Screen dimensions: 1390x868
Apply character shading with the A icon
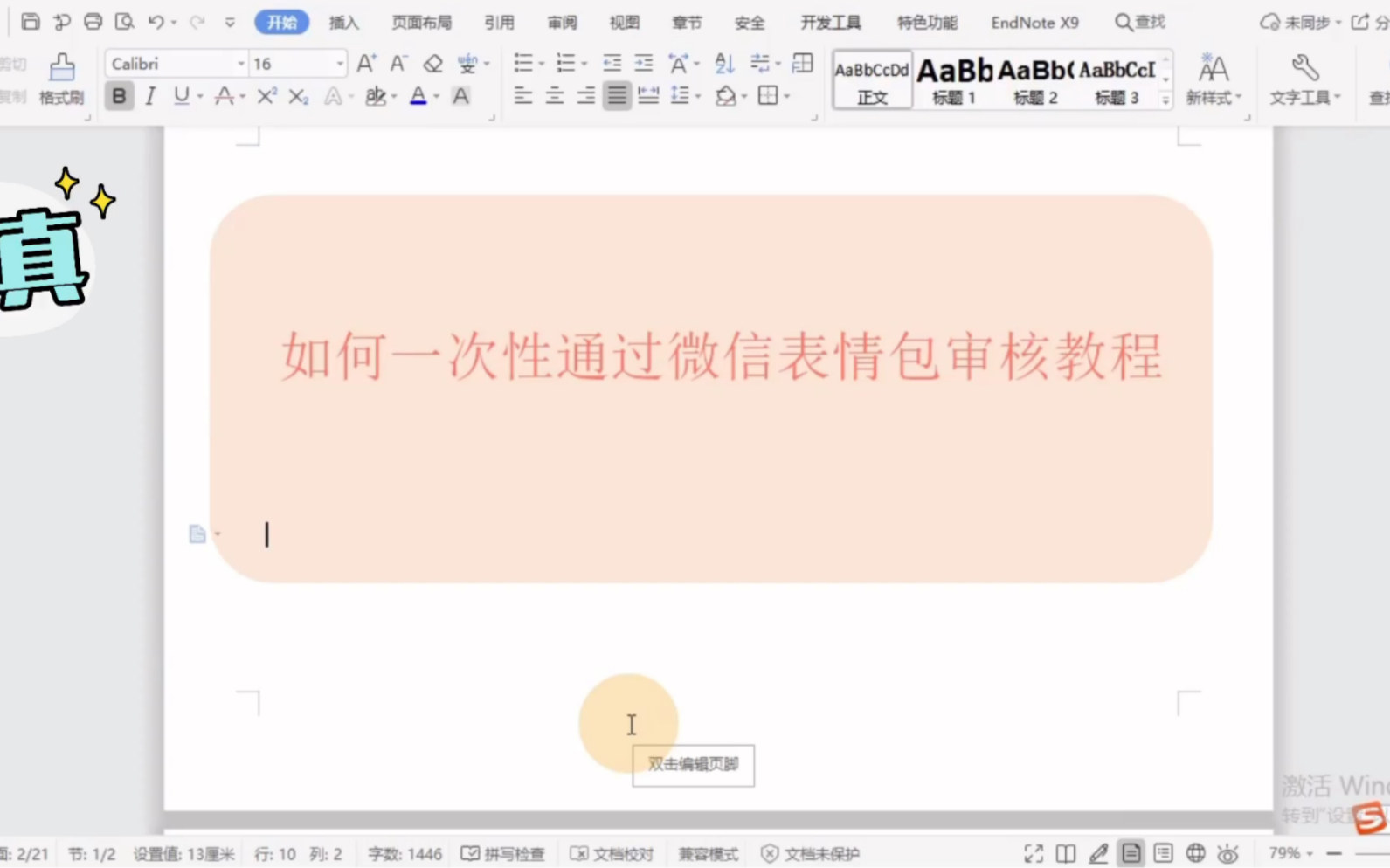[x=460, y=96]
